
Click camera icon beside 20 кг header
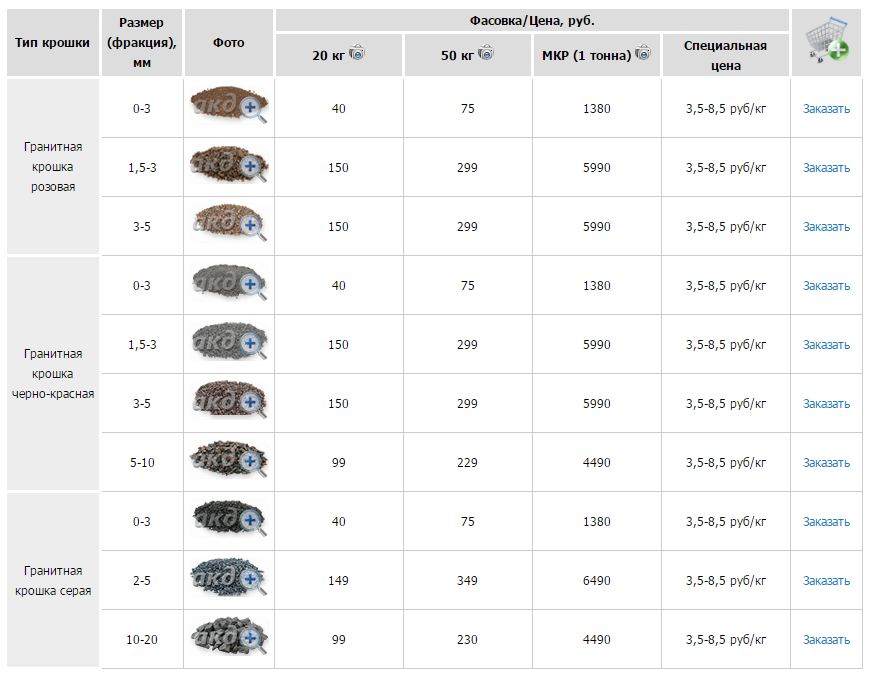357,54
